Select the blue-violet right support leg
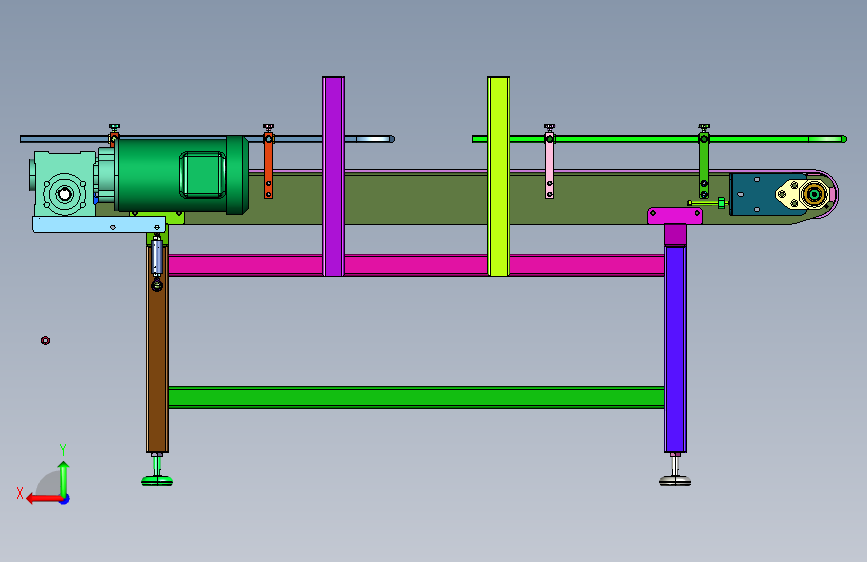Viewport: 867px width, 562px height. coord(675,348)
